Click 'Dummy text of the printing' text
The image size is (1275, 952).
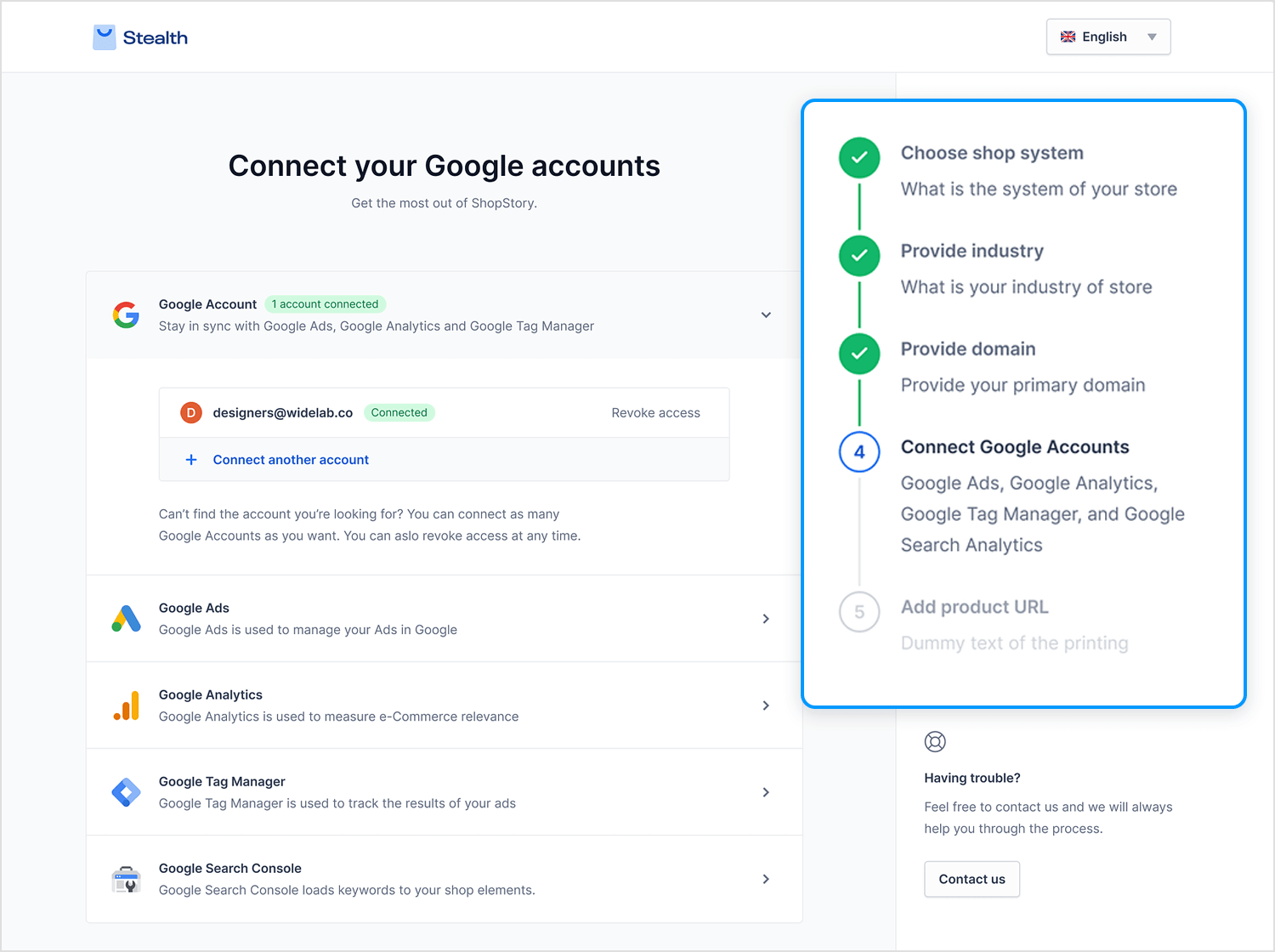1014,643
